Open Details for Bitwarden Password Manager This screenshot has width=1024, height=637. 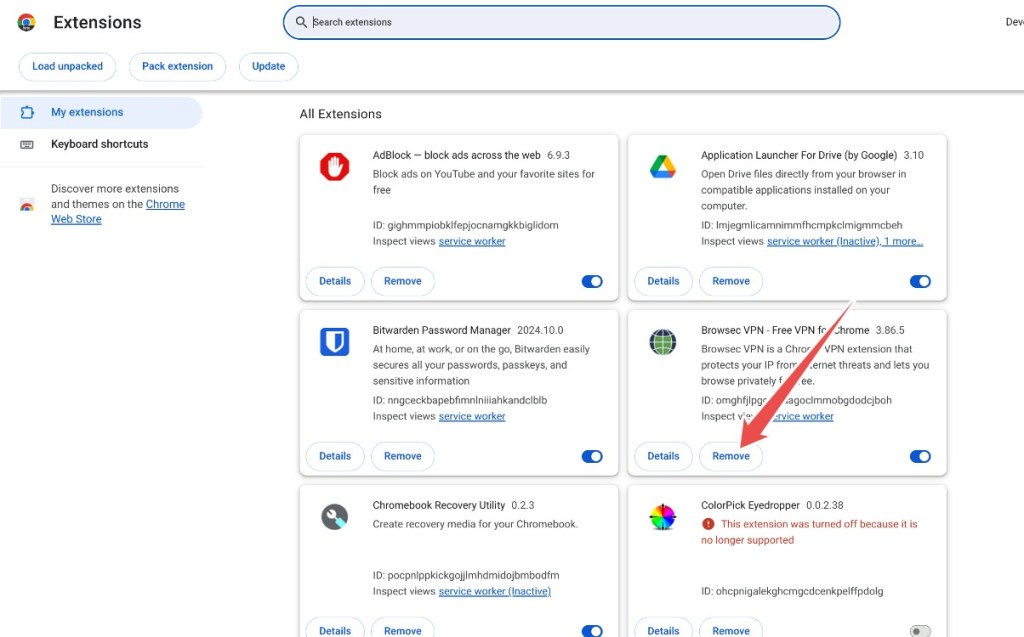pos(335,457)
